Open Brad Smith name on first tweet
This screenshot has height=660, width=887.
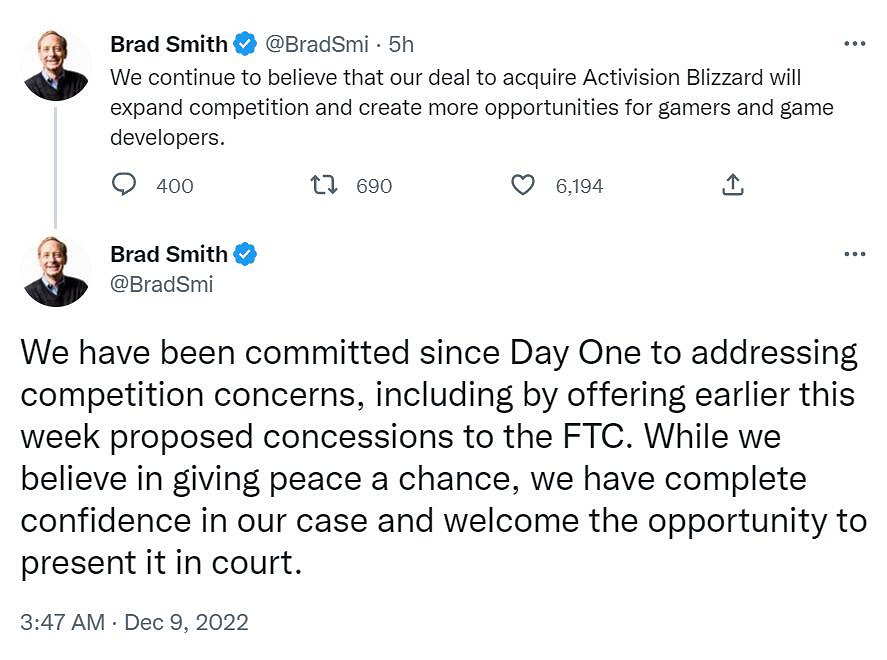[x=168, y=44]
